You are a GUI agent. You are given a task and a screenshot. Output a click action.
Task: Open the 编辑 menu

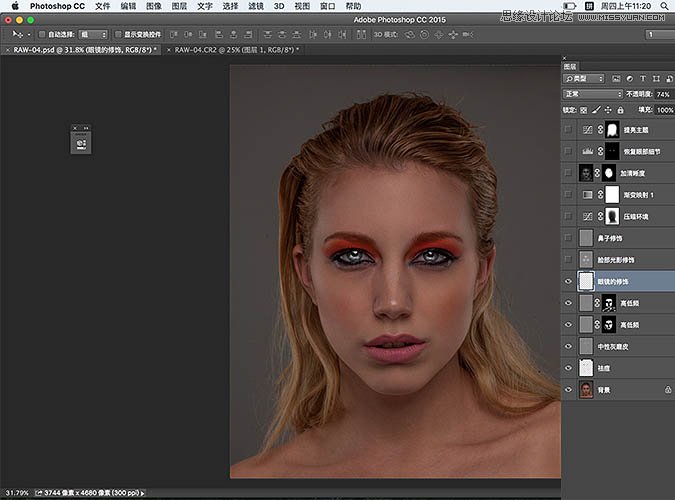pyautogui.click(x=128, y=6)
